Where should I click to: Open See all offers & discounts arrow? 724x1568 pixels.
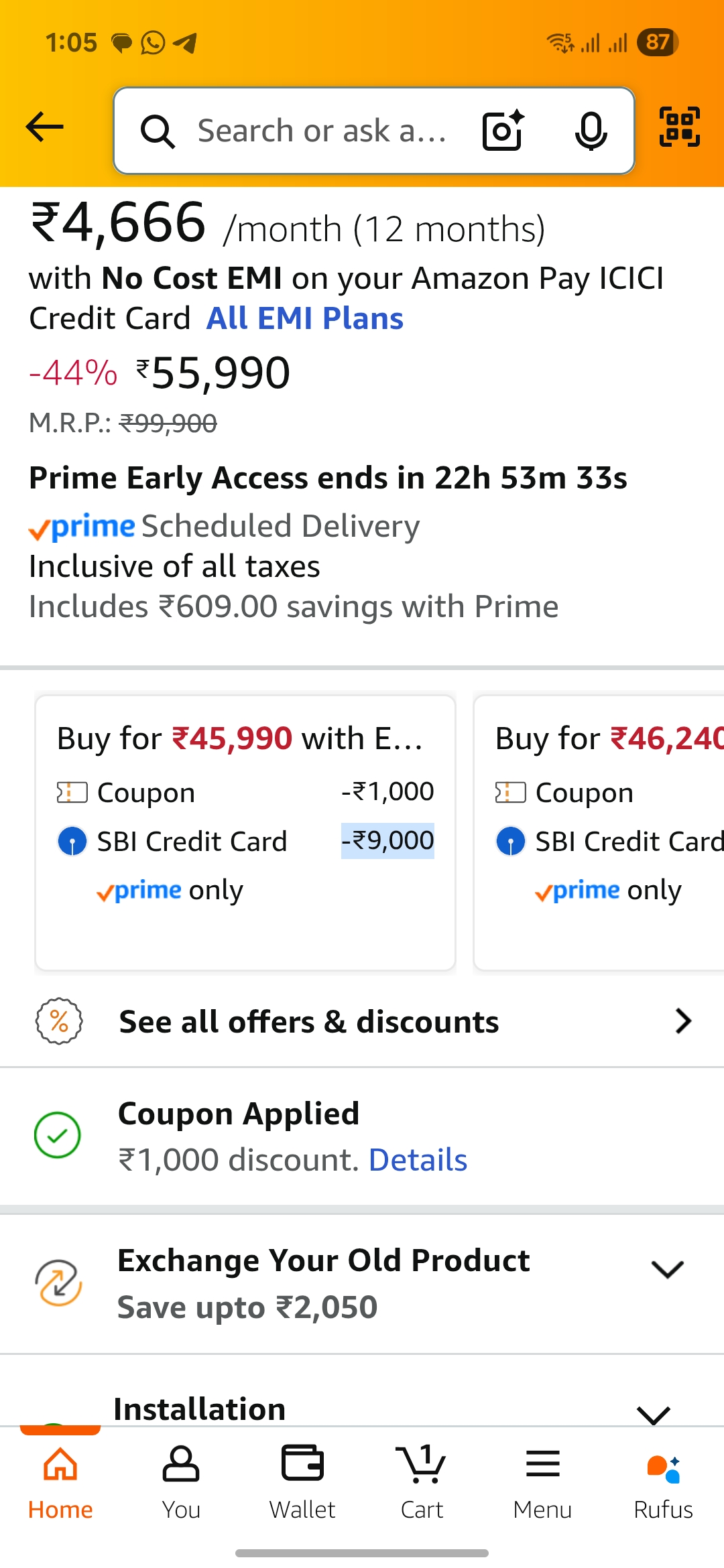[682, 1021]
